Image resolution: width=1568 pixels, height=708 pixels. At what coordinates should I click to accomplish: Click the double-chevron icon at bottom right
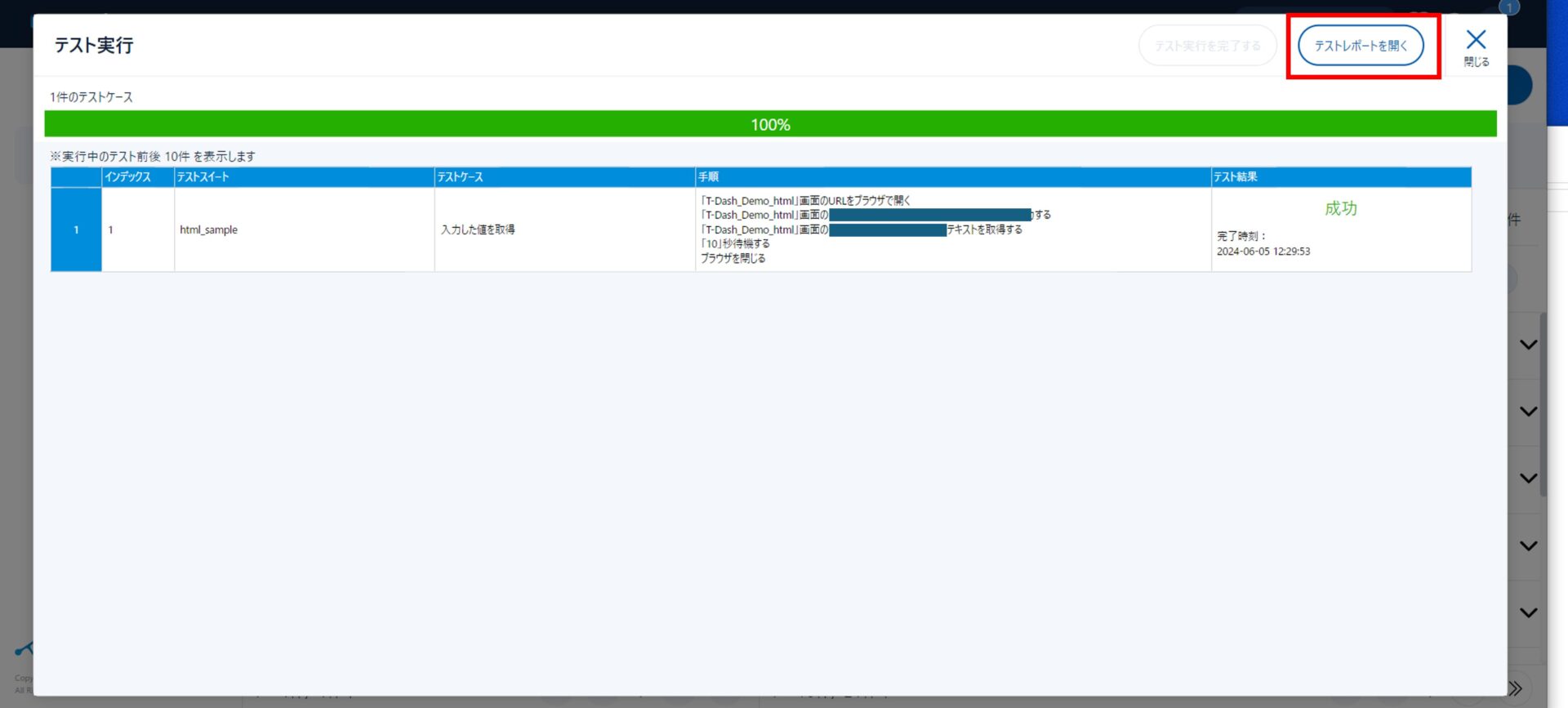[1516, 688]
